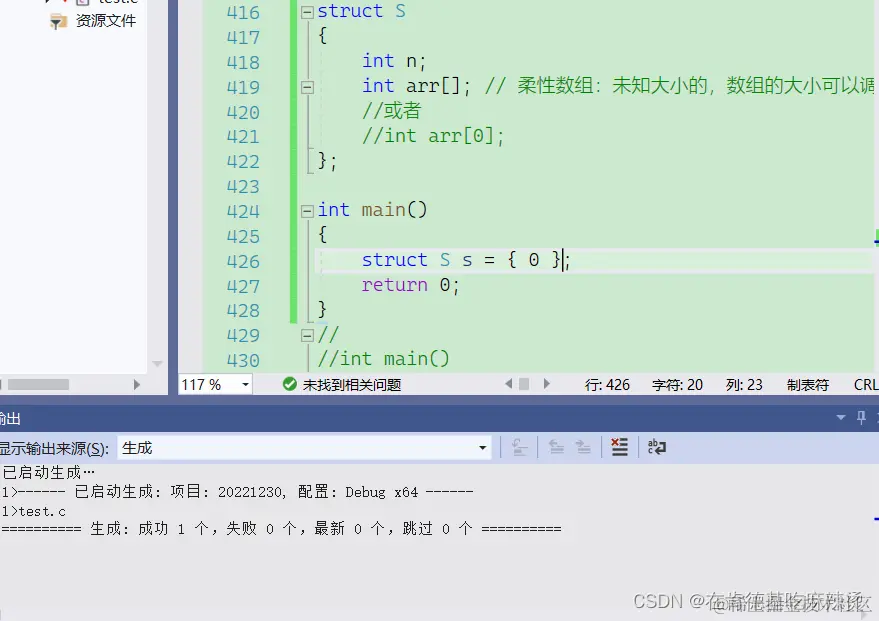Click the find message in code icon
Screen dimensions: 879x621
520,447
